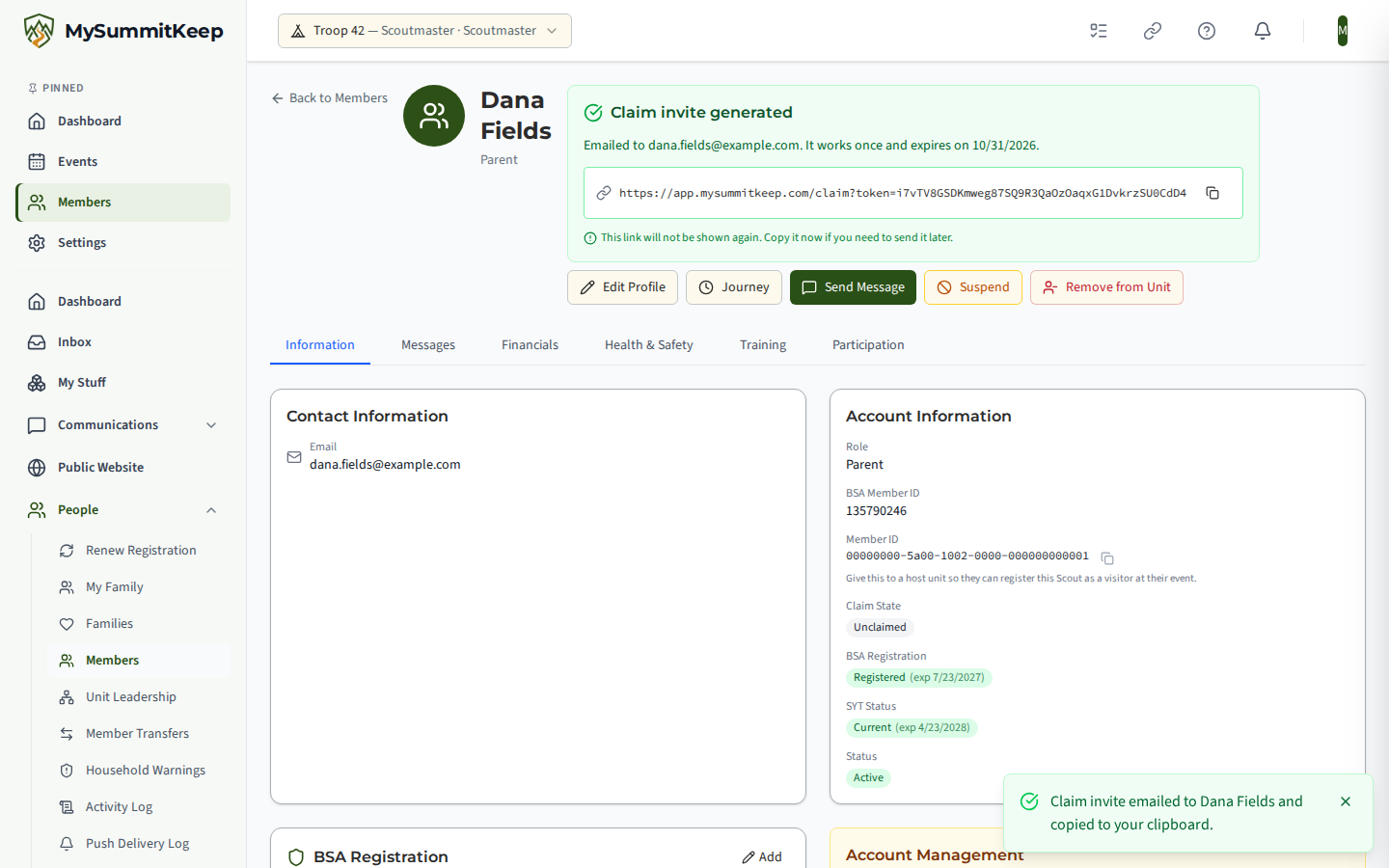This screenshot has width=1389, height=868.
Task: Click the MySummitKeep logo
Action: [x=123, y=31]
